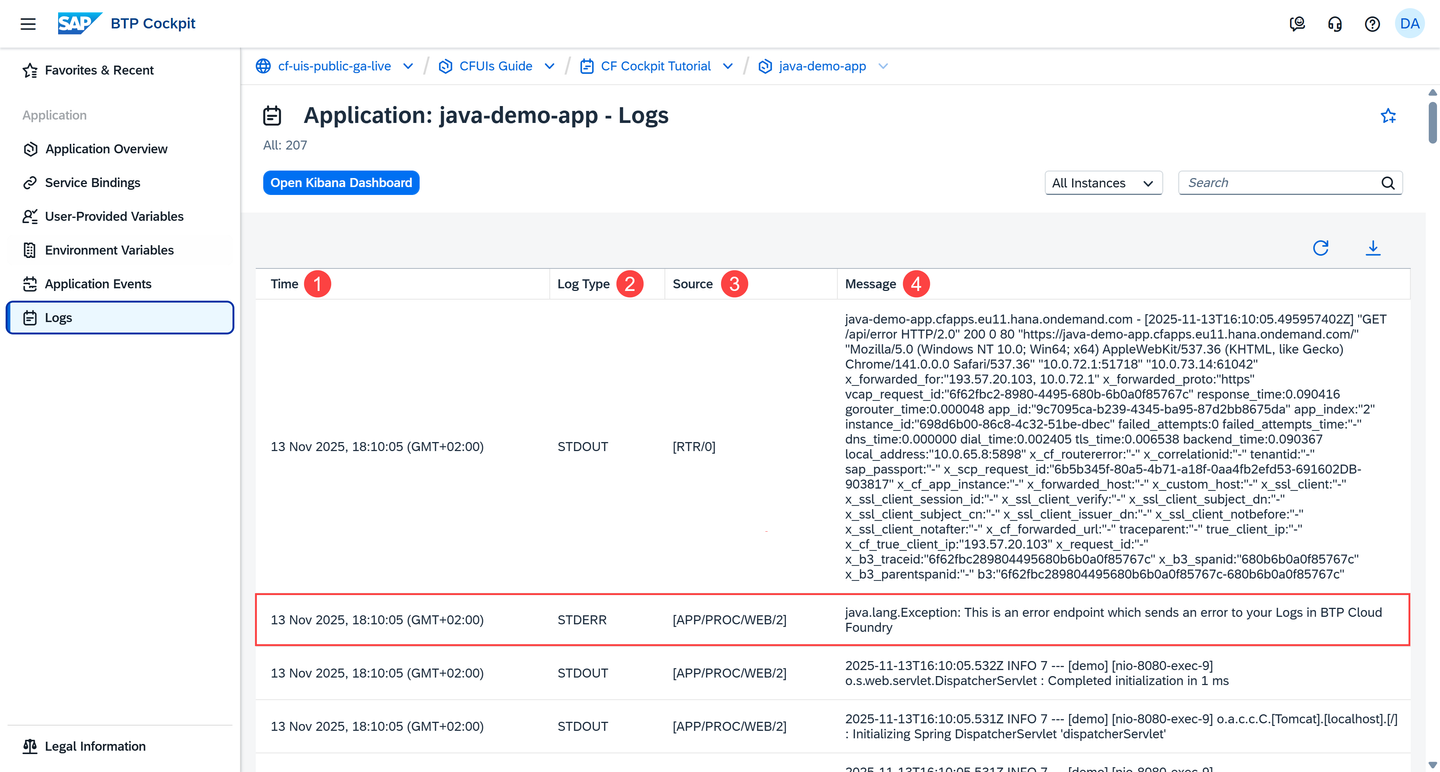Expand cf-uis-public-ga-live breadcrumb dropdown

pos(408,66)
